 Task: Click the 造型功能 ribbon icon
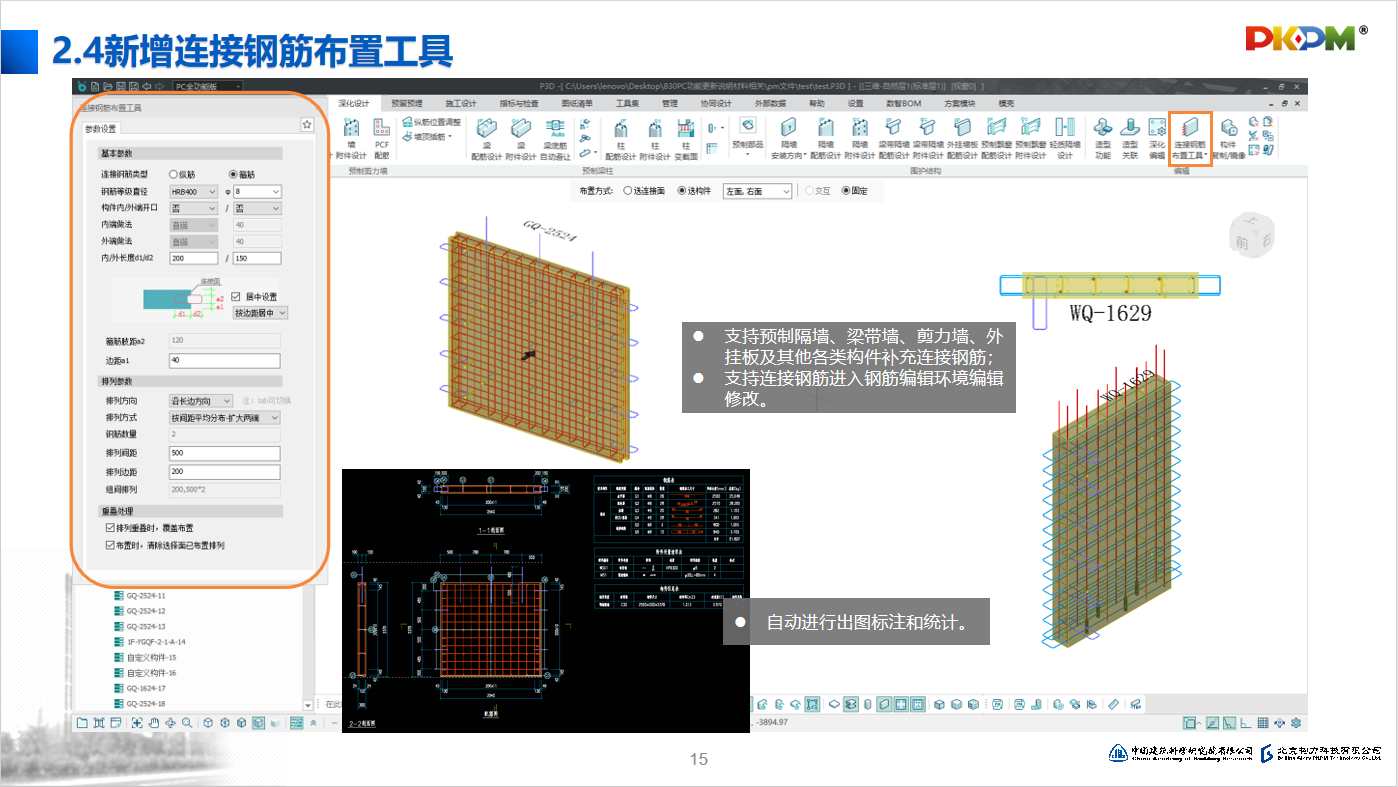coord(1102,138)
